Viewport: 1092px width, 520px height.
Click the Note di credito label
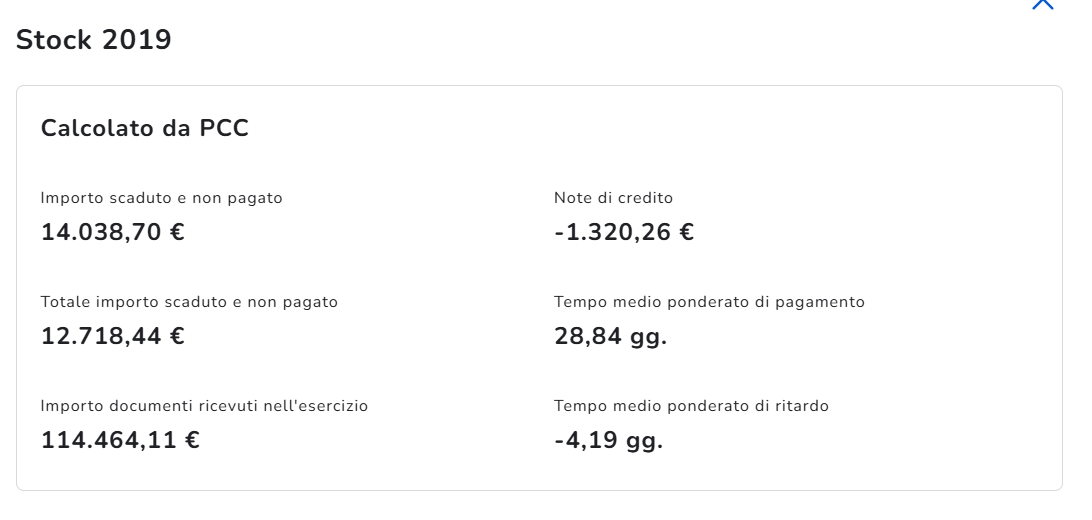tap(613, 198)
